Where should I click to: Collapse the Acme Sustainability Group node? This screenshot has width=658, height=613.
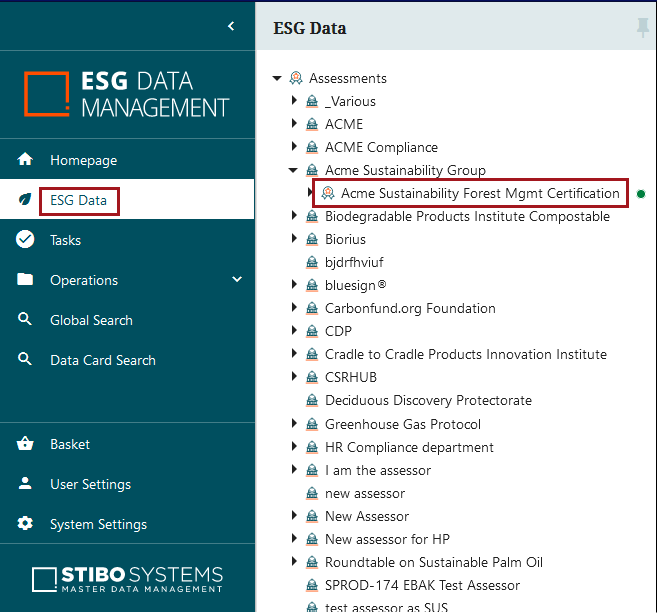click(x=293, y=170)
